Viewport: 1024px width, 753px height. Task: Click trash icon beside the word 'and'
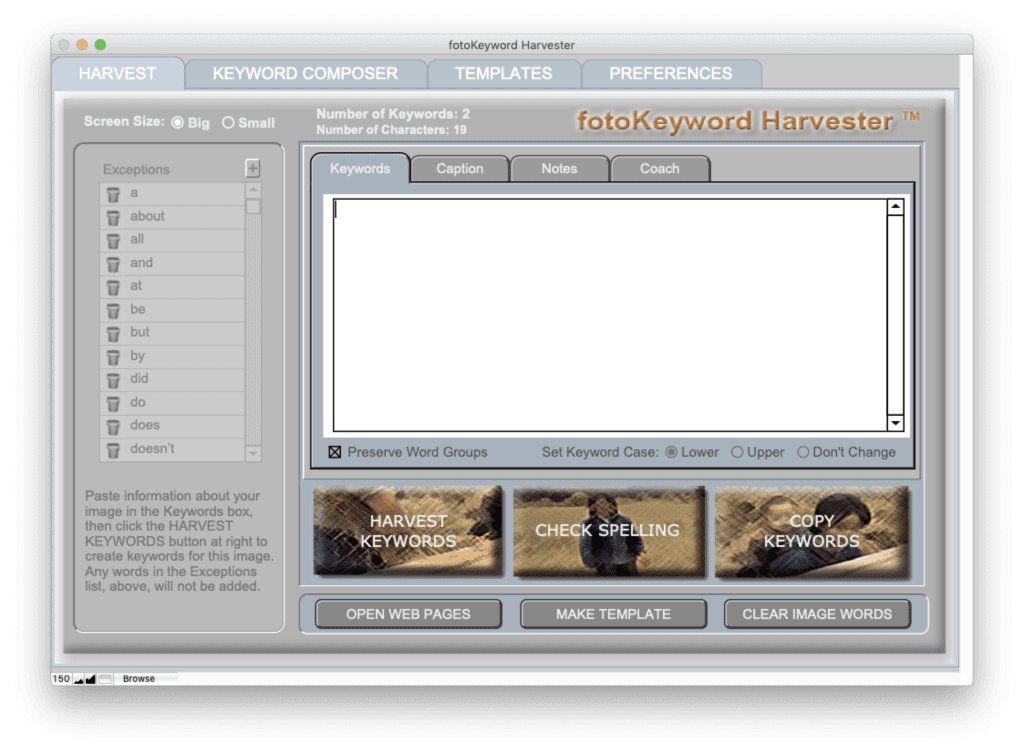[113, 264]
